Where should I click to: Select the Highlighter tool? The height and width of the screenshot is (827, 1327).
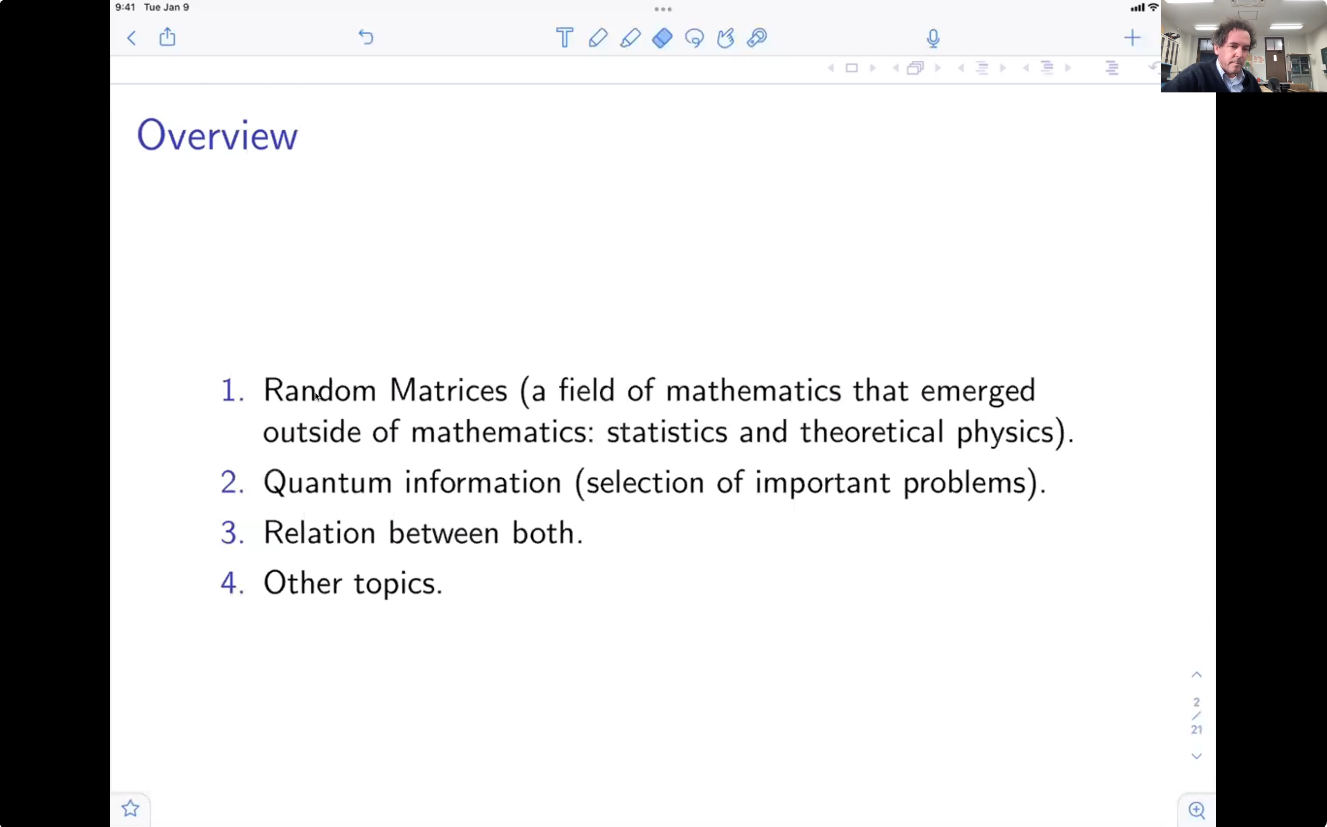tap(630, 38)
